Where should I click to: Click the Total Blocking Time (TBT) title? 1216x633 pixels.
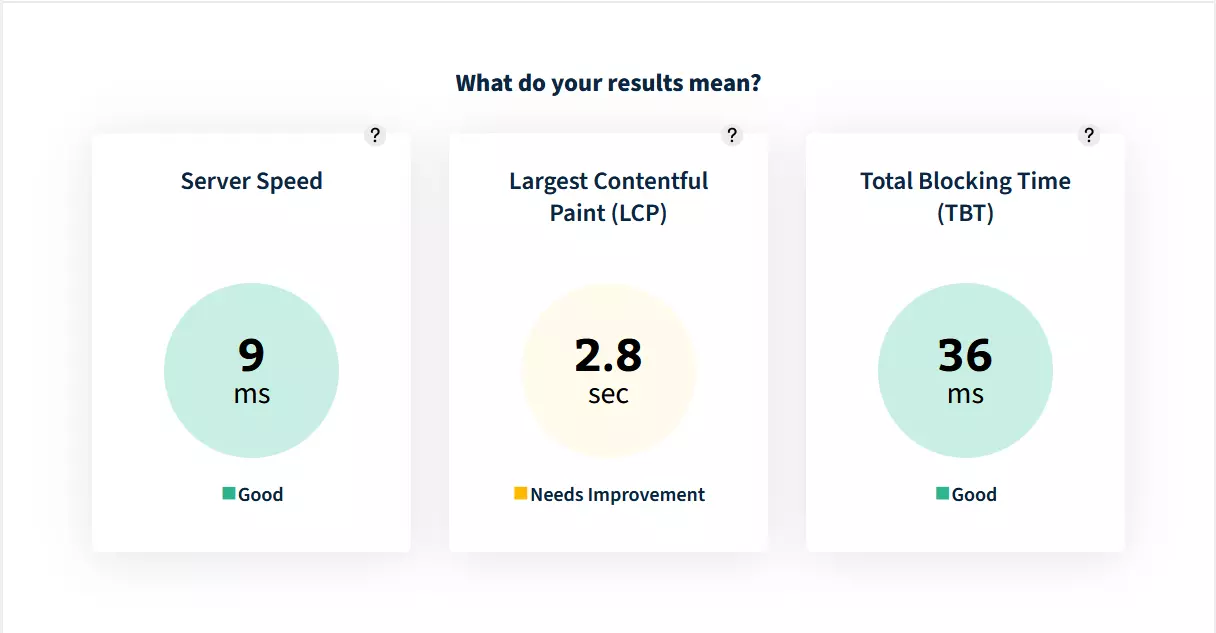[966, 197]
